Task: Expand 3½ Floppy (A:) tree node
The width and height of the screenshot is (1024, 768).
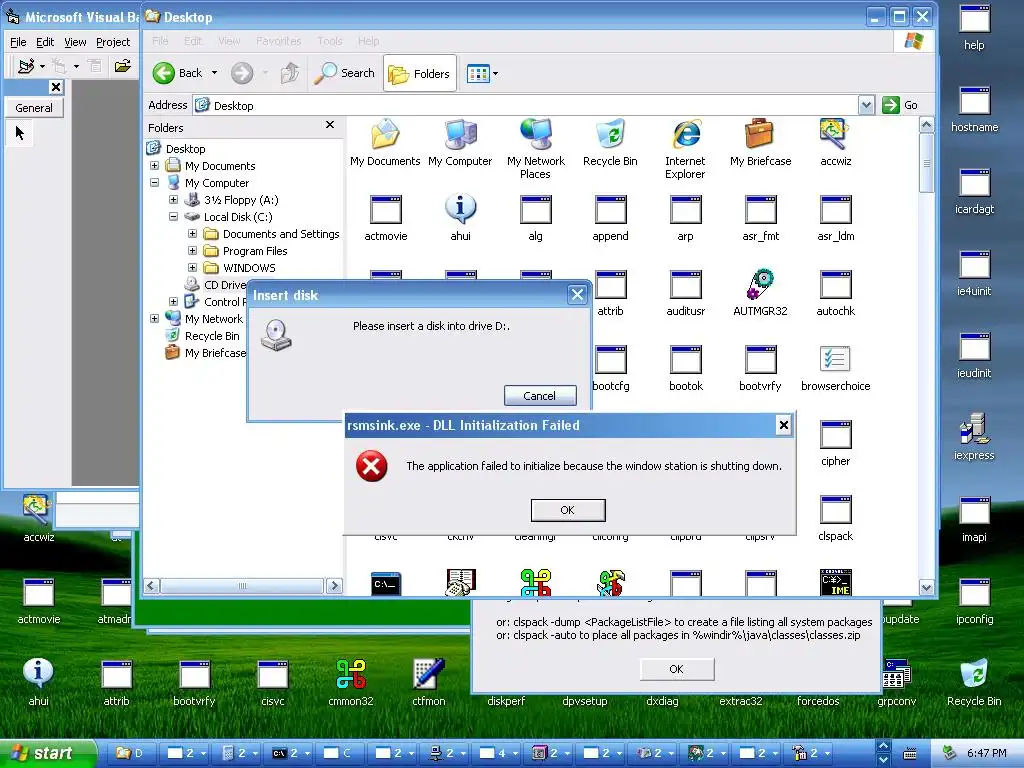Action: tap(174, 200)
